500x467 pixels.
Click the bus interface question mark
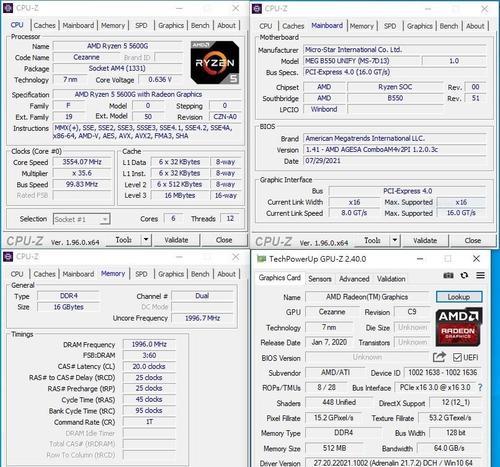[480, 388]
